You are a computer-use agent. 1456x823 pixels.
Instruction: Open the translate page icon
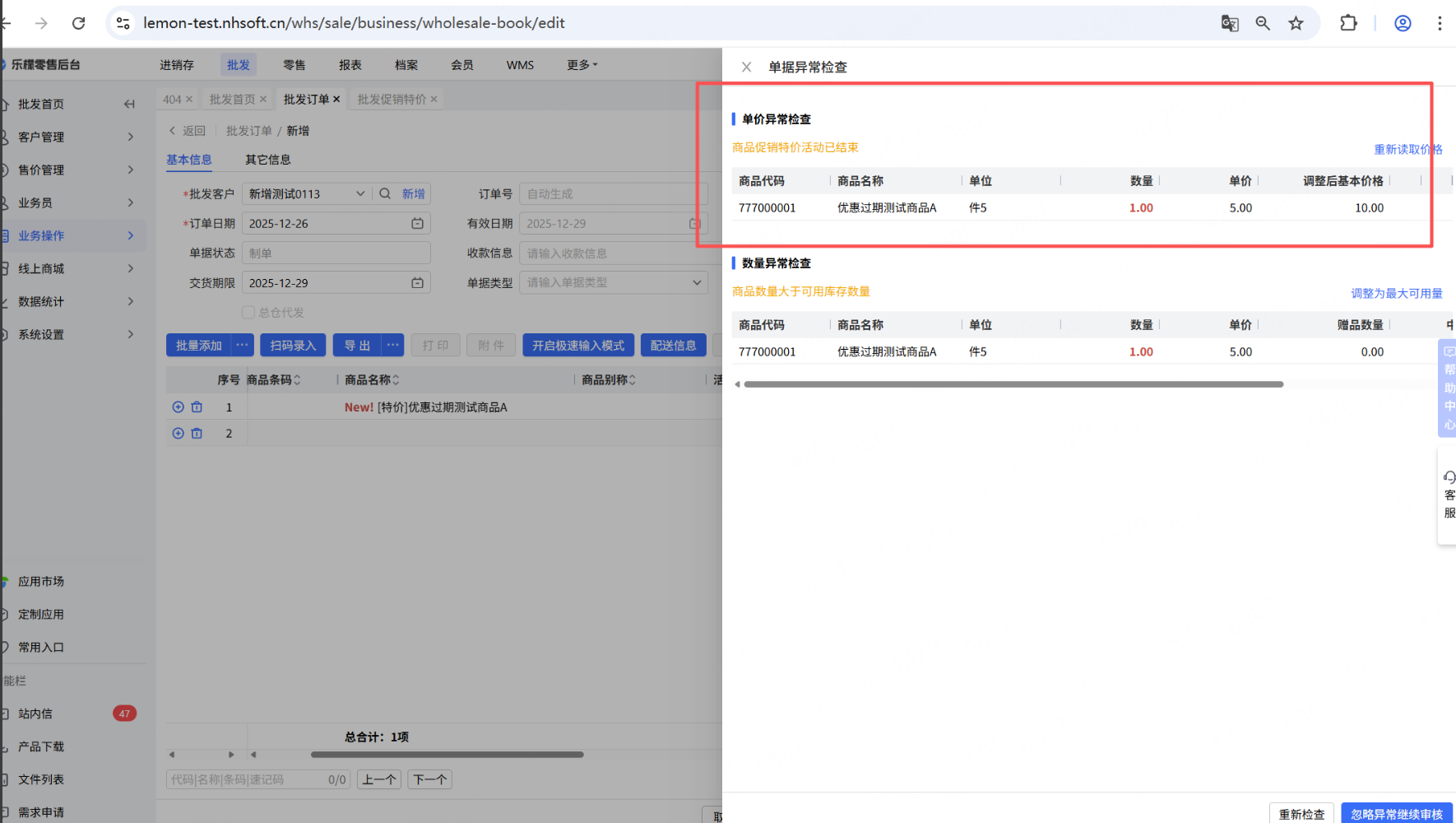1230,23
